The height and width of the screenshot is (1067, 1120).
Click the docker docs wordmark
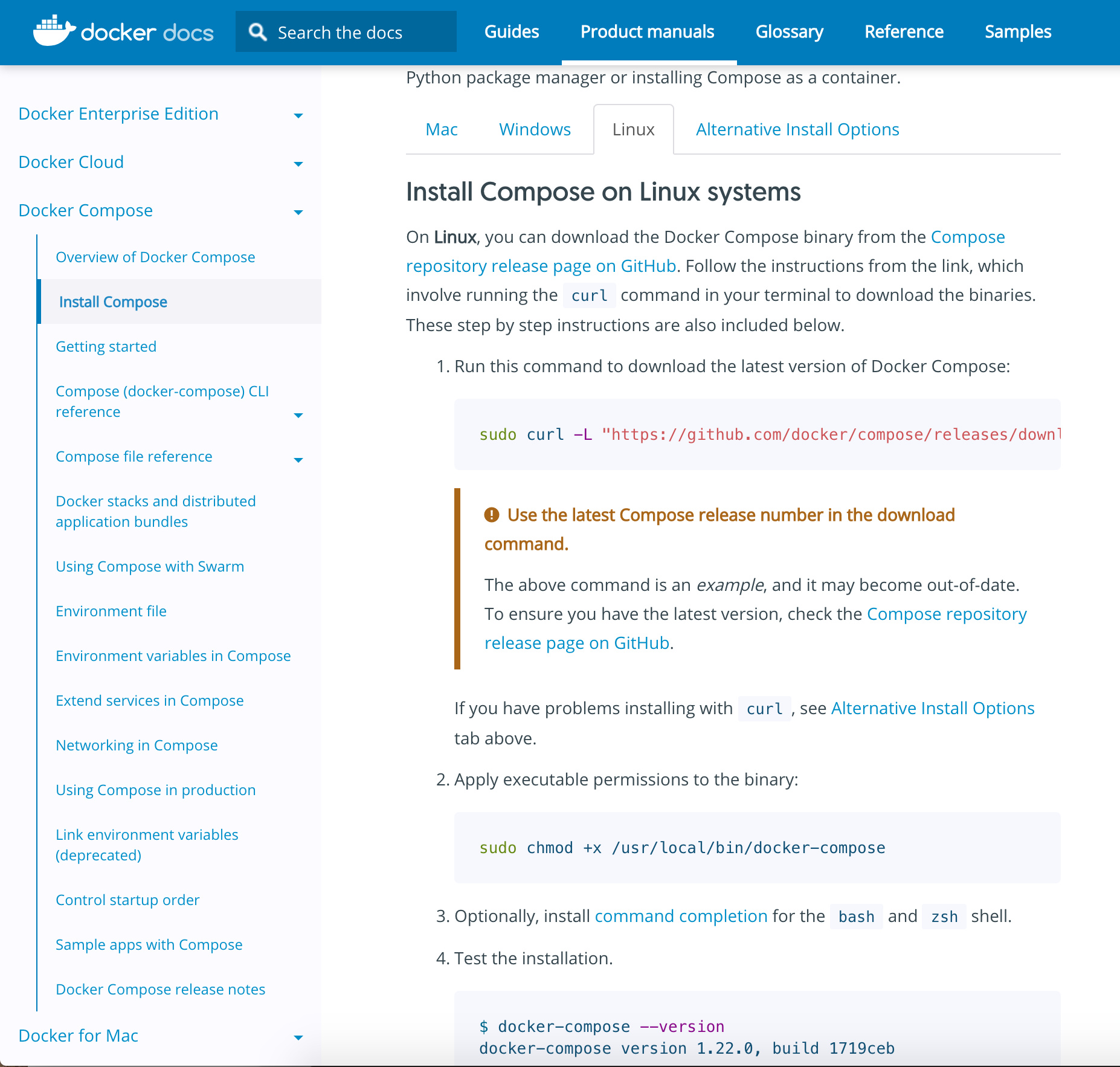pos(147,33)
